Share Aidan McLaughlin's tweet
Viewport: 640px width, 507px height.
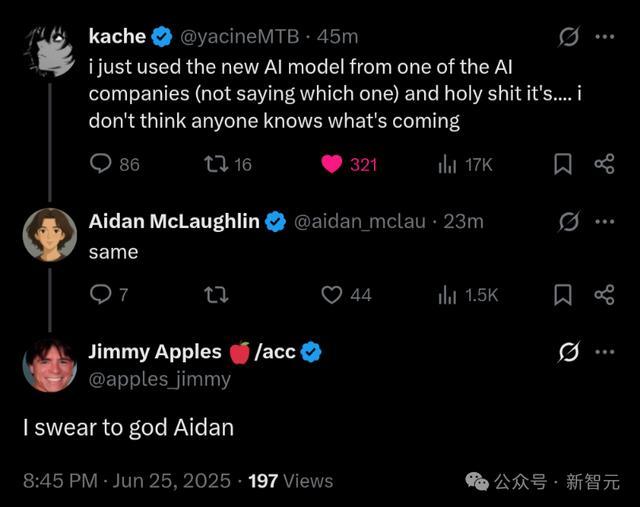(x=604, y=294)
